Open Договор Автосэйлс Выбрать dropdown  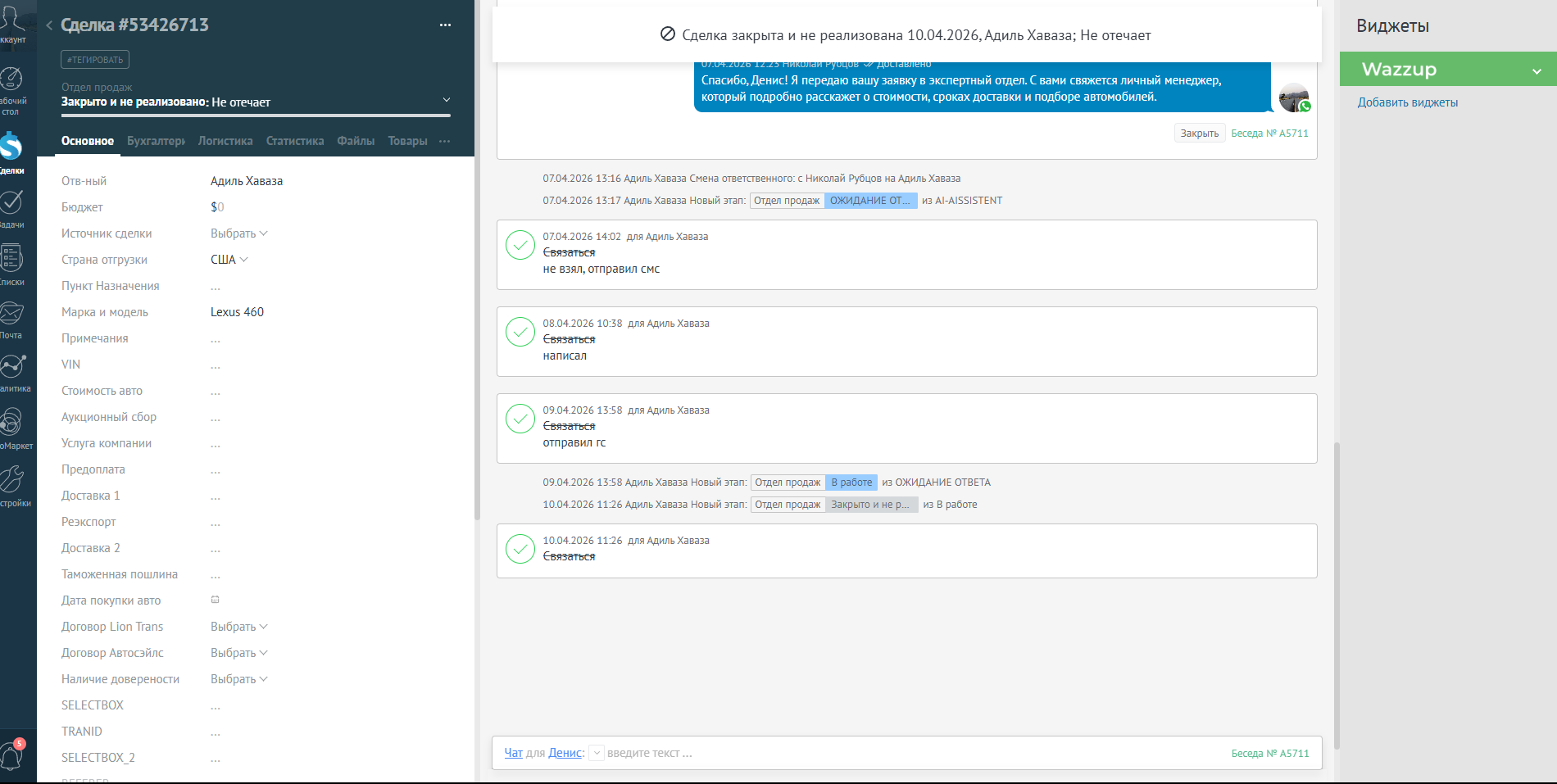tap(239, 653)
